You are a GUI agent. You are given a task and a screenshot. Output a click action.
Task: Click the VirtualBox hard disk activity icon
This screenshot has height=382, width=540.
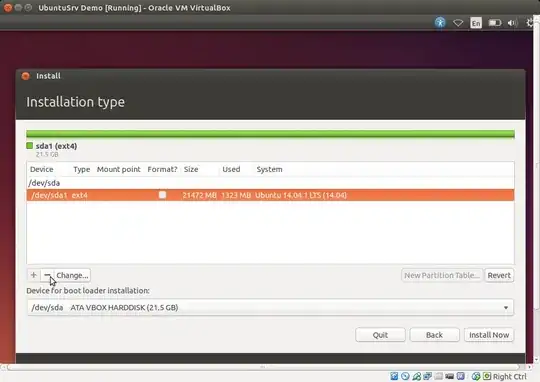coord(394,376)
